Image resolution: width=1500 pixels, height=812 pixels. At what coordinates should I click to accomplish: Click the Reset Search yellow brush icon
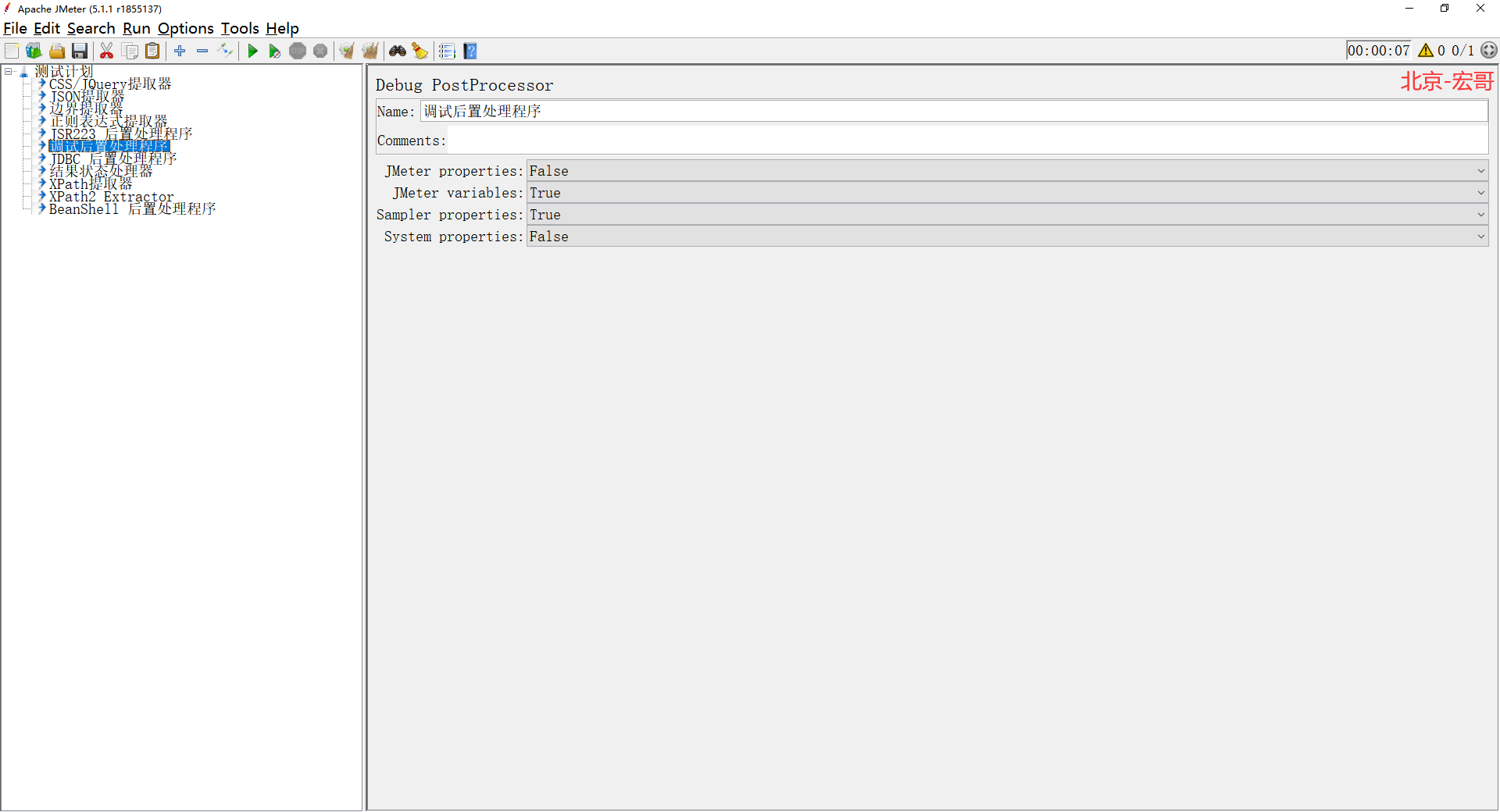(420, 51)
